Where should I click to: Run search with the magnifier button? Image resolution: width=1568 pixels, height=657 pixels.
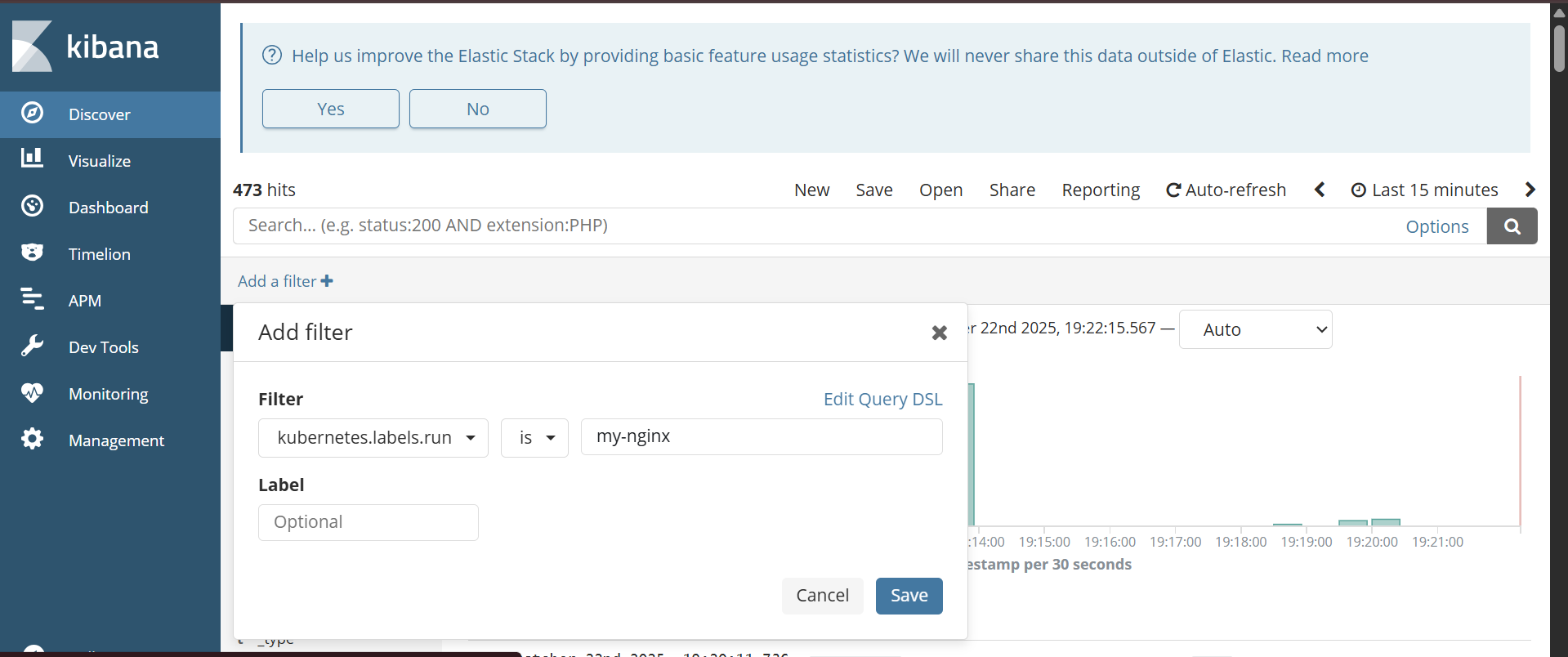pos(1512,226)
